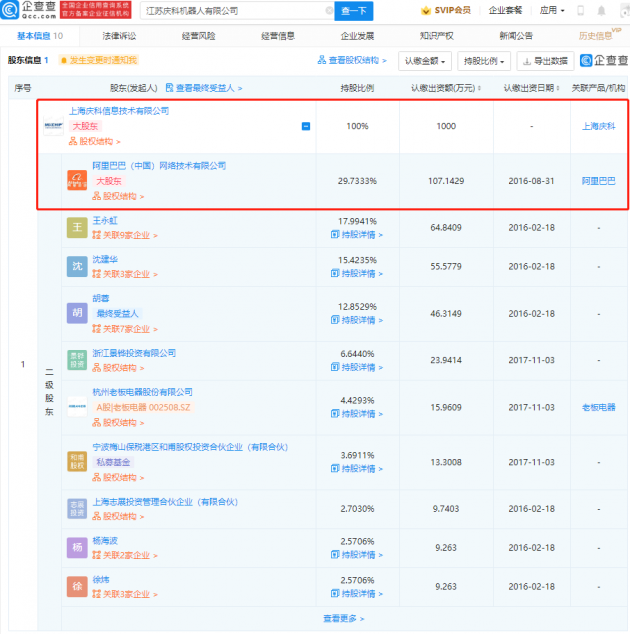Open 沈建华 关联3家企业 link
The image size is (630, 634).
point(125,274)
